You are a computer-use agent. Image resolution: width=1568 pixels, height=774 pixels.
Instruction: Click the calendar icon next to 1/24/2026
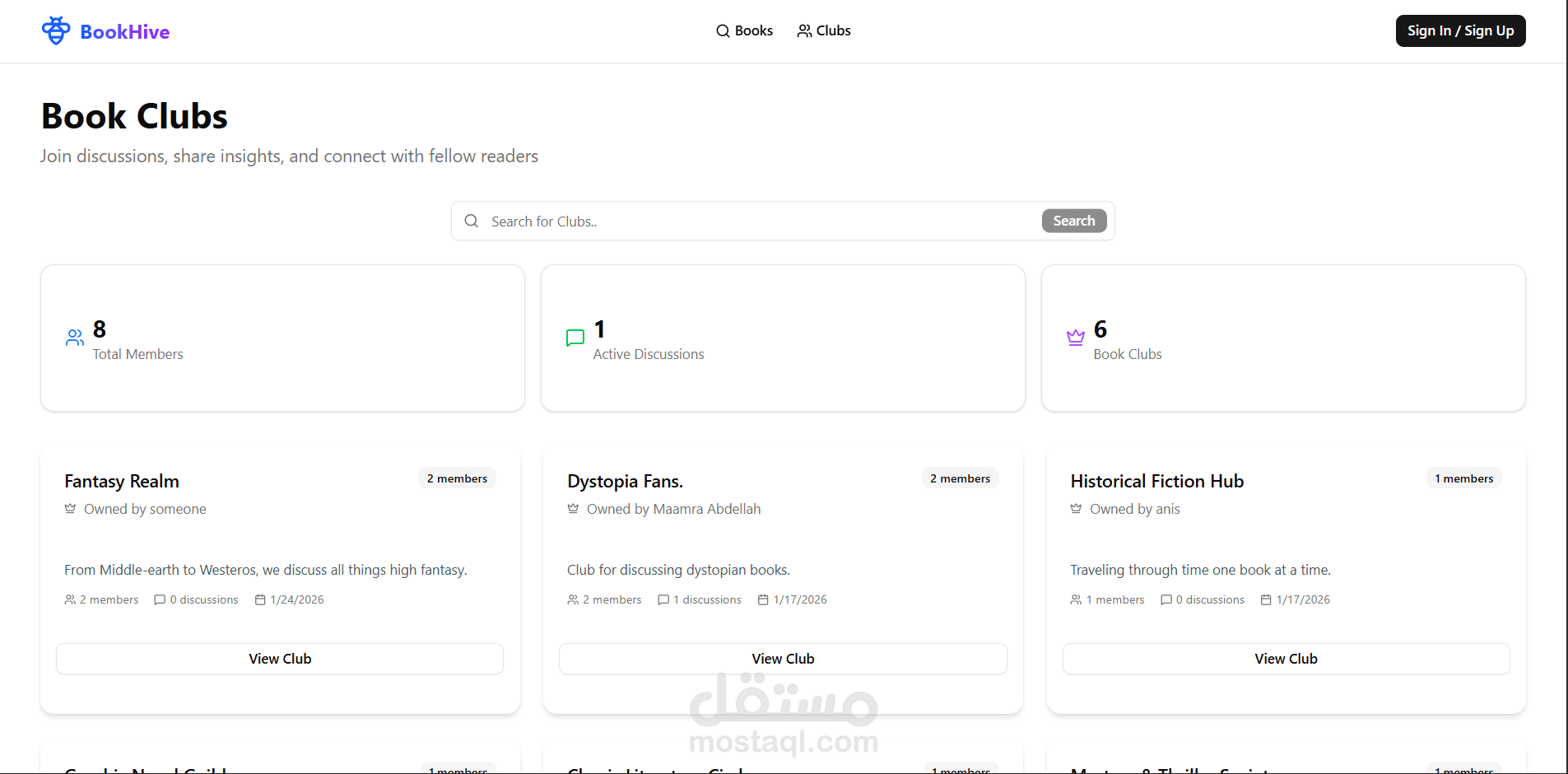[260, 600]
